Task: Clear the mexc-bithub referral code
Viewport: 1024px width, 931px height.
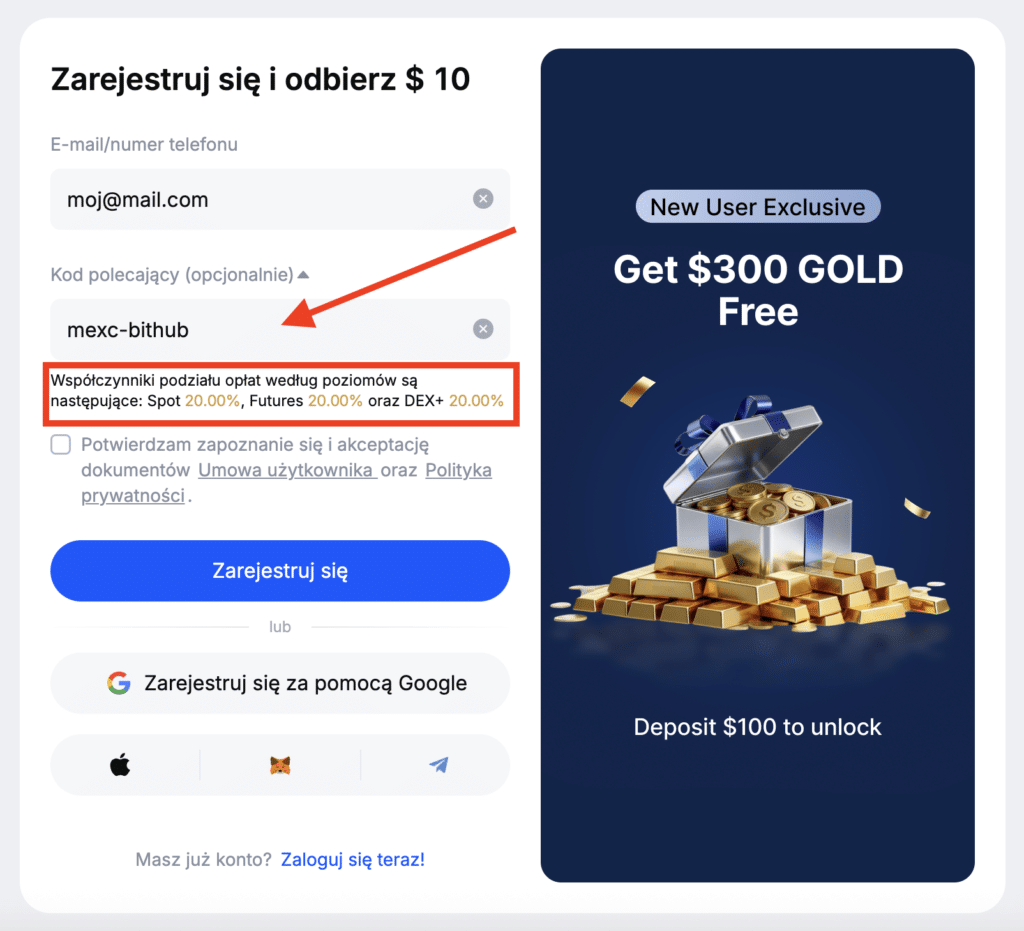Action: coord(483,329)
